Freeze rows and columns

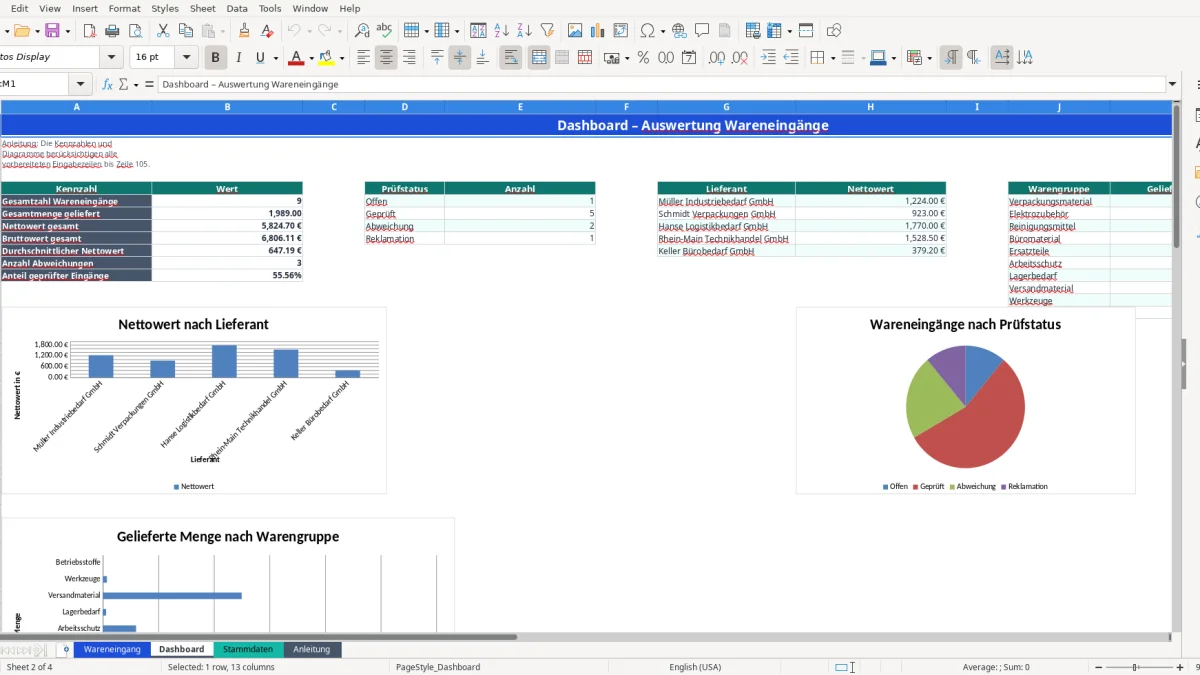tap(775, 31)
